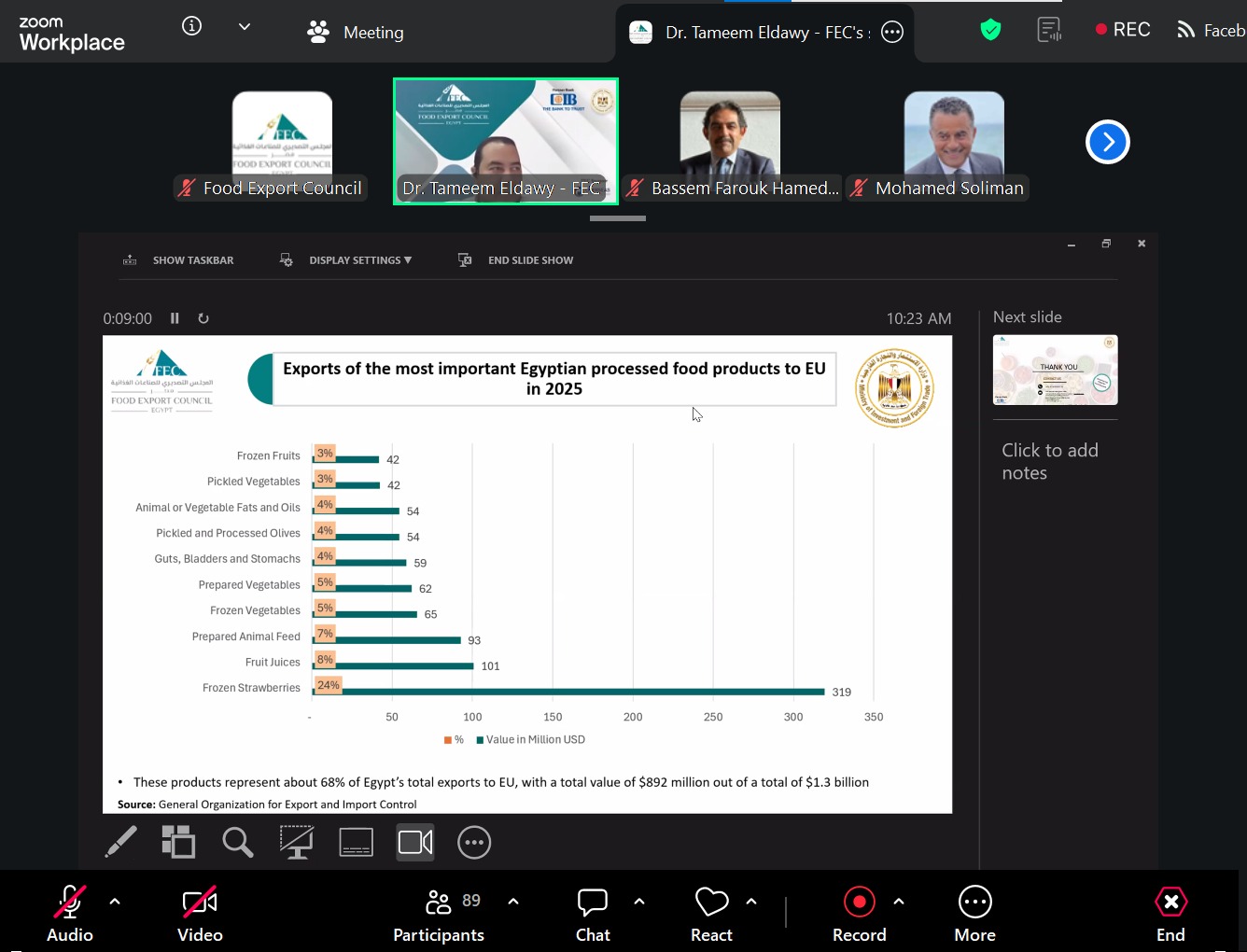Viewport: 1247px width, 952px height.
Task: Expand the Record options caret
Action: coord(899,902)
